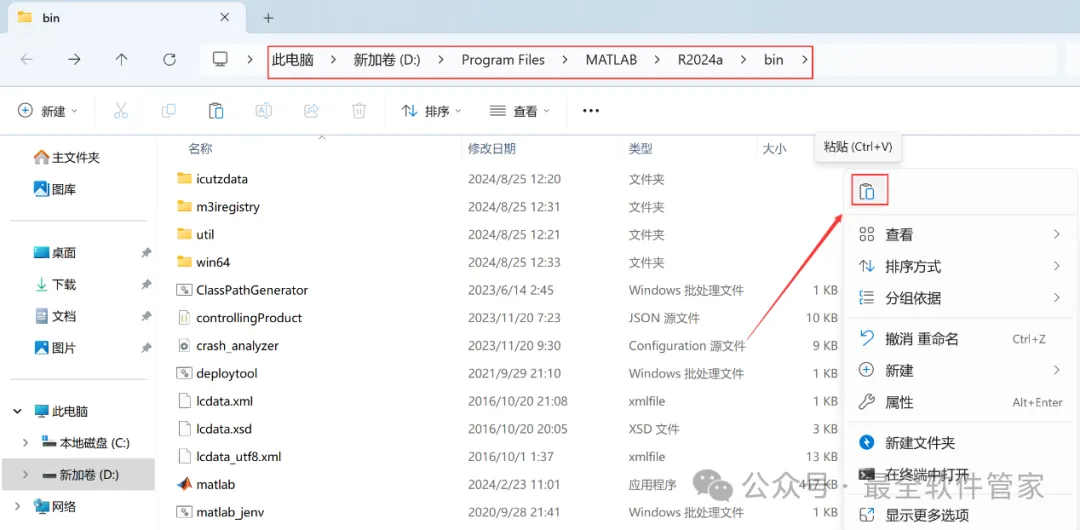Image resolution: width=1080 pixels, height=530 pixels.
Task: Choose 撤消 重命名 in context menu
Action: 960,339
